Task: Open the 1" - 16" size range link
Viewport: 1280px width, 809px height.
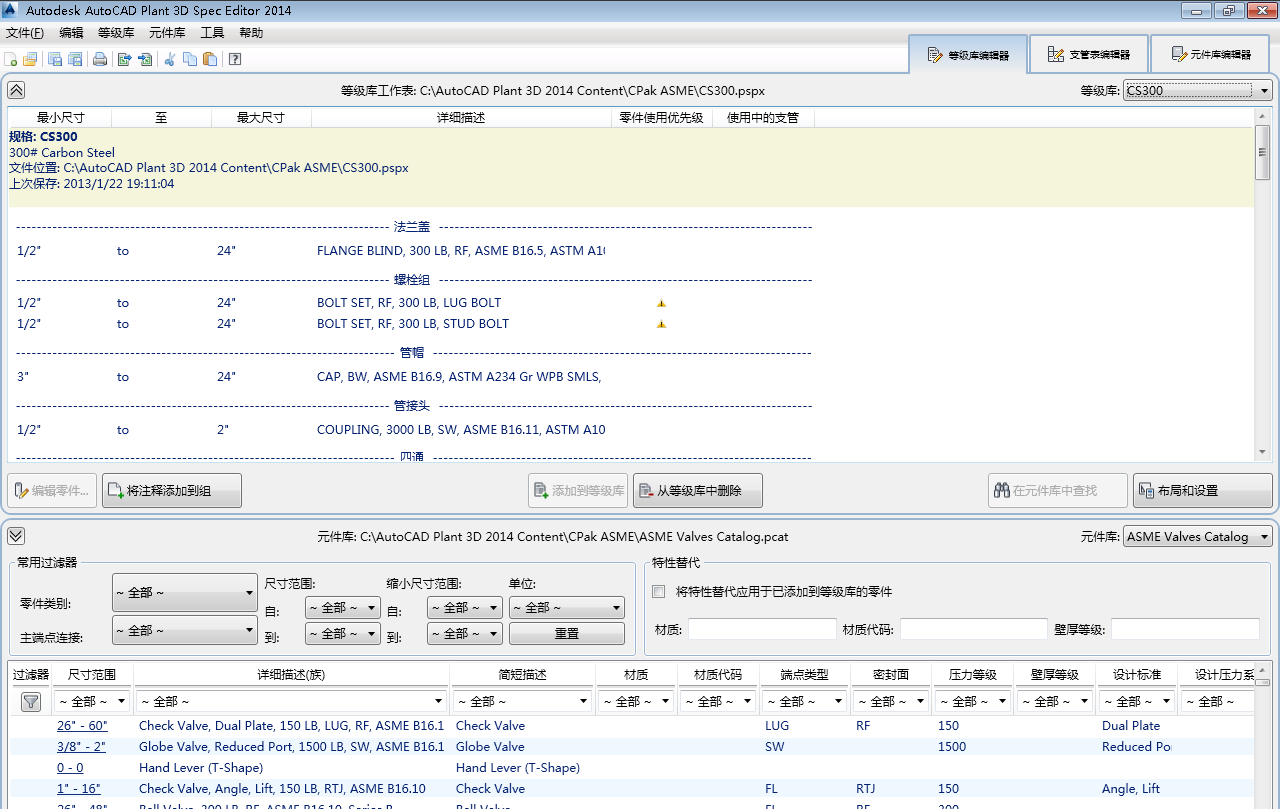Action: (x=79, y=789)
